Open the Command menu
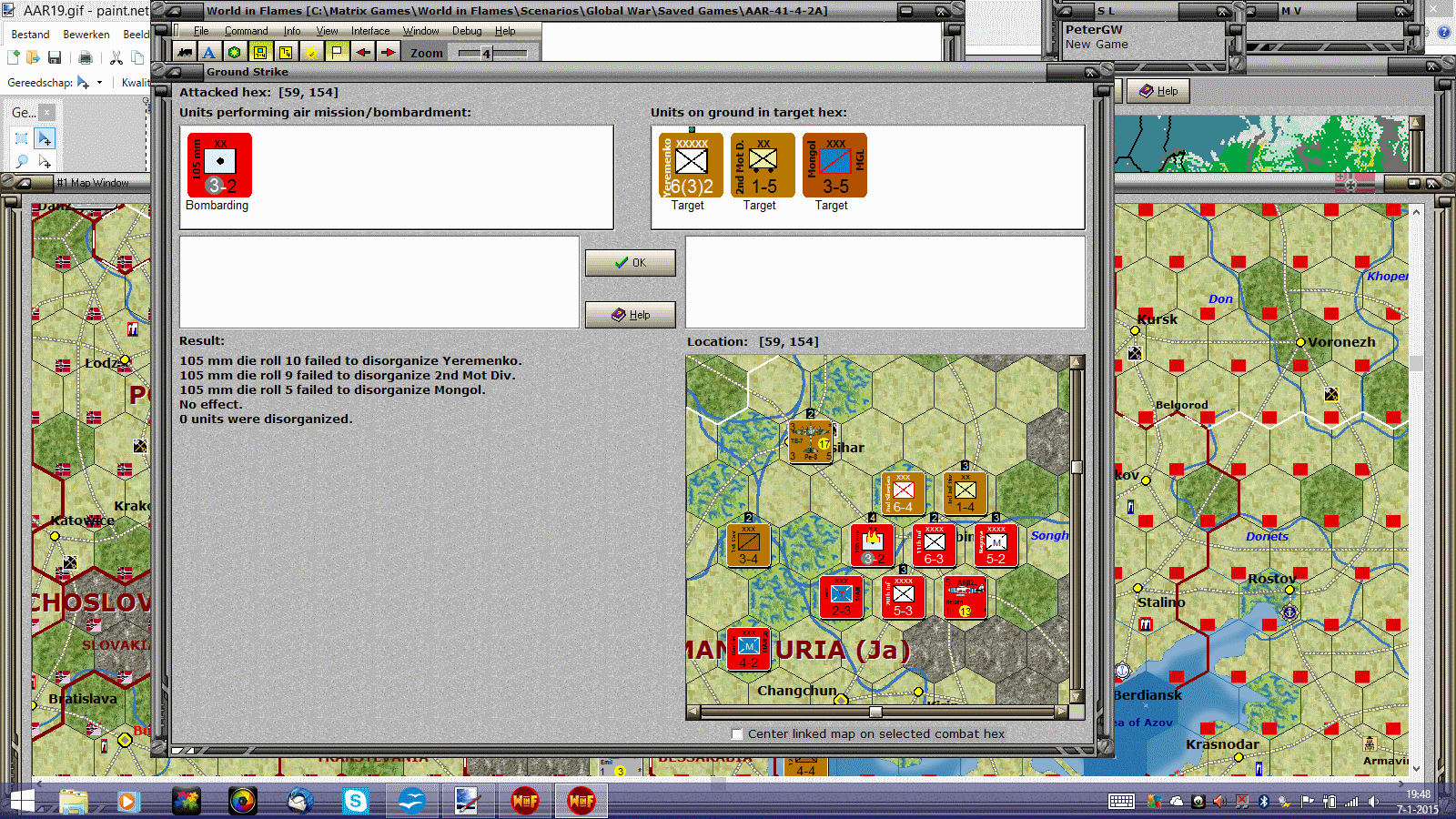Image resolution: width=1456 pixels, height=819 pixels. (x=246, y=31)
